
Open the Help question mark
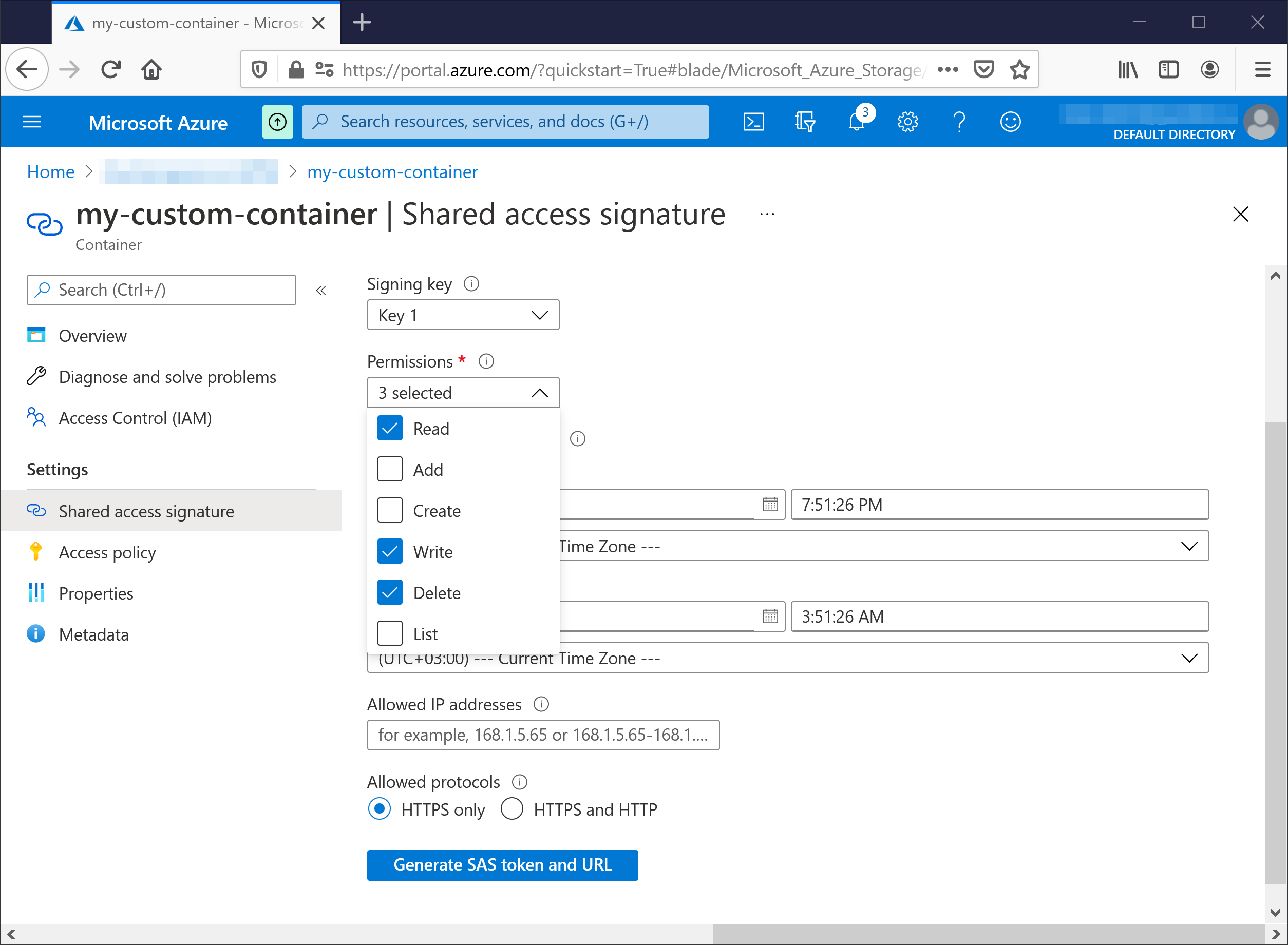(x=959, y=122)
